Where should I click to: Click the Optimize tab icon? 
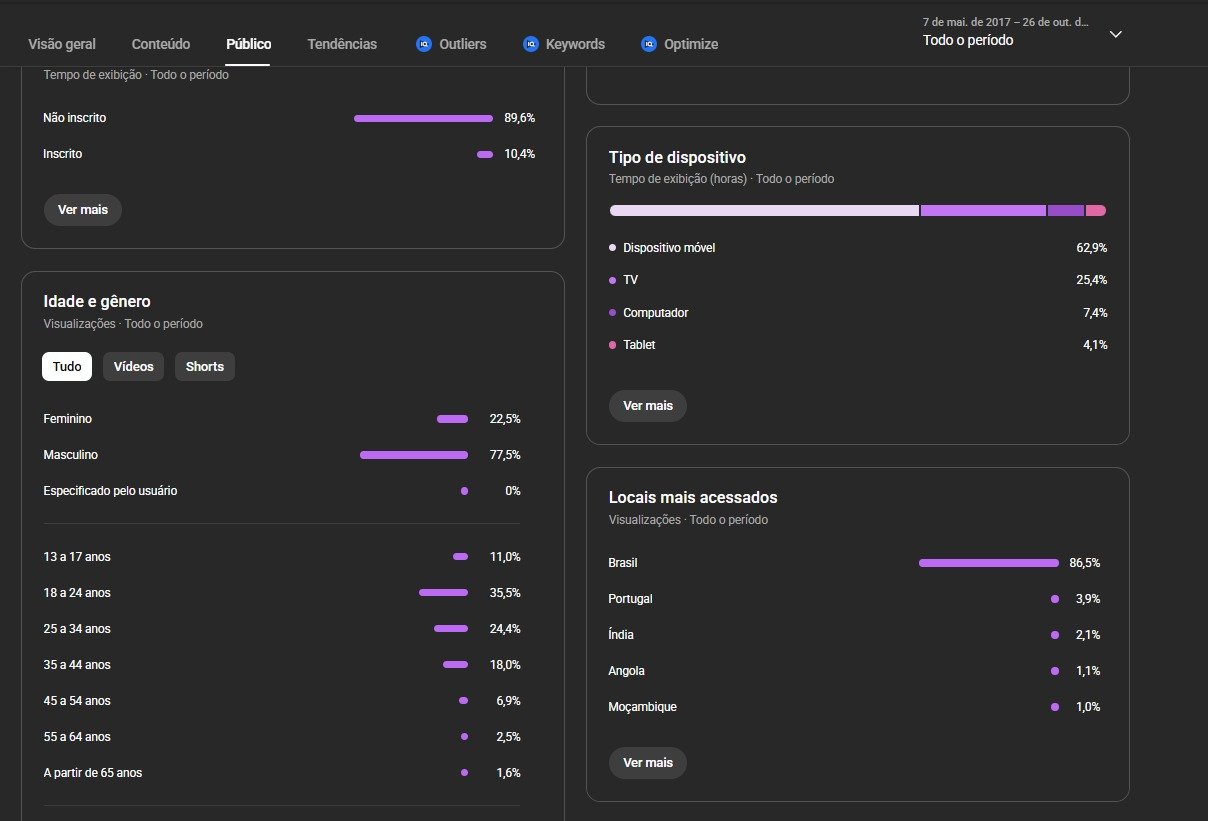click(x=648, y=44)
